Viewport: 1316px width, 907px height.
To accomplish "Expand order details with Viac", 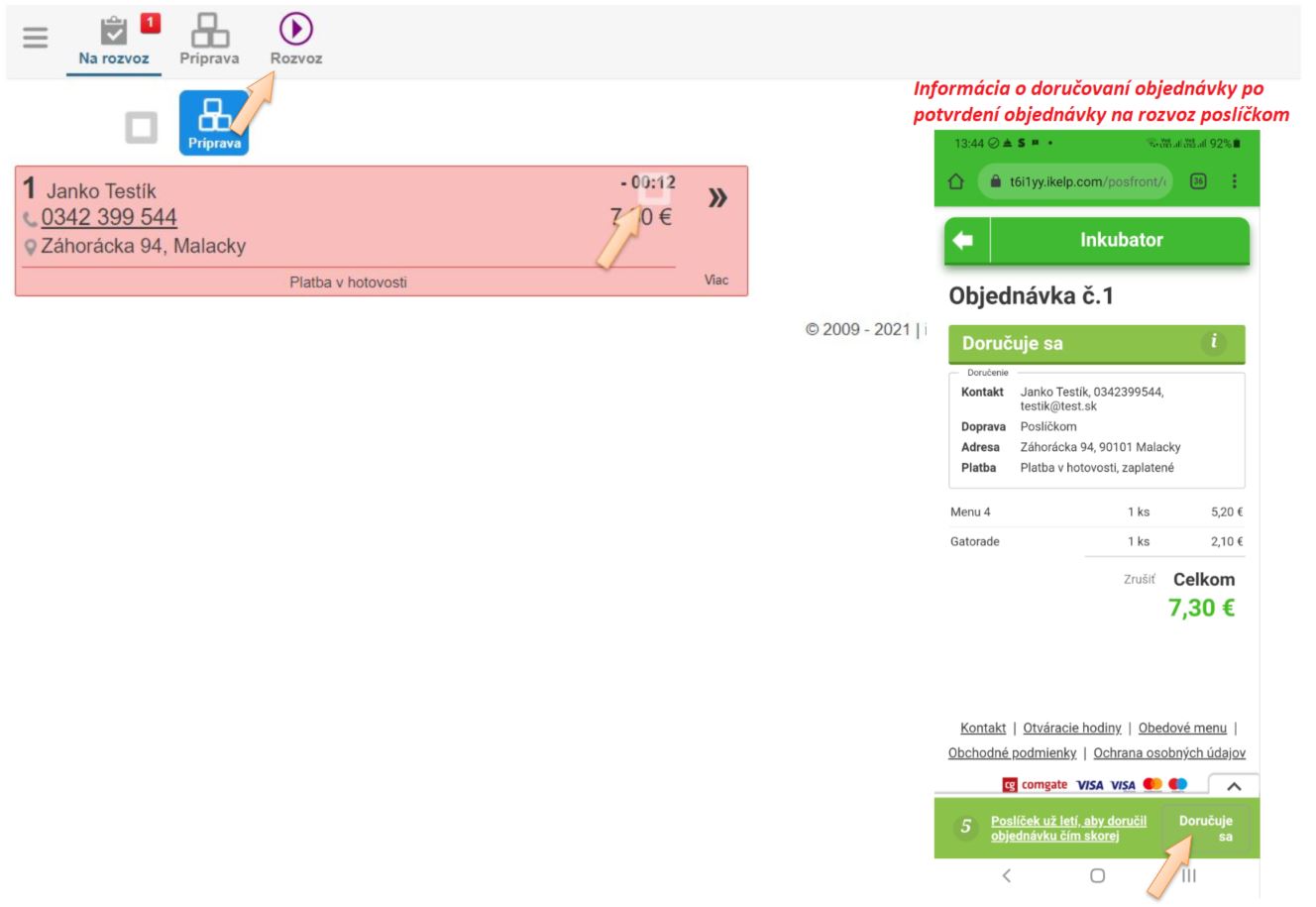I will pos(715,281).
